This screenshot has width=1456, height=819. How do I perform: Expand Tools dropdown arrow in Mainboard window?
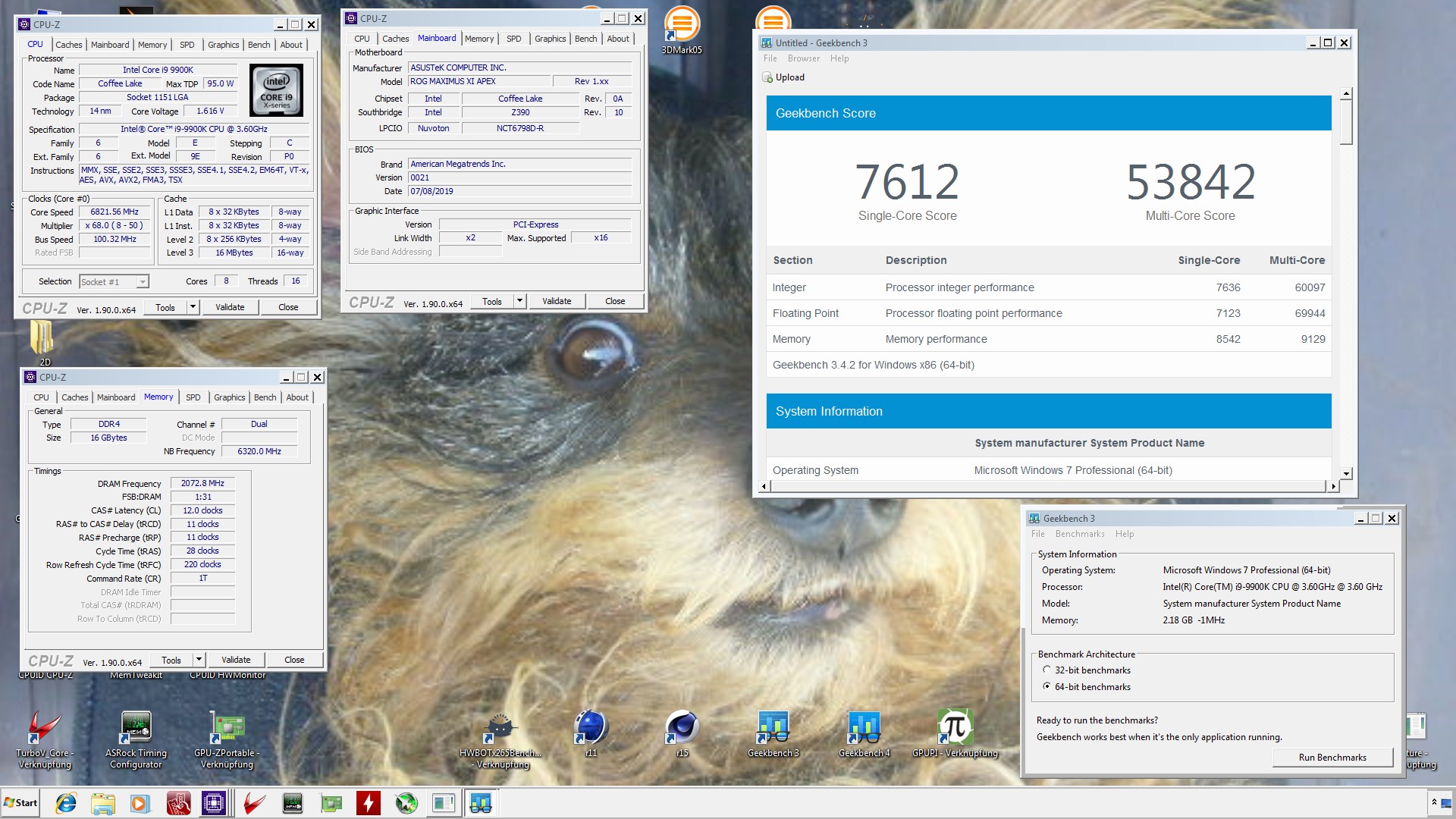tap(519, 301)
